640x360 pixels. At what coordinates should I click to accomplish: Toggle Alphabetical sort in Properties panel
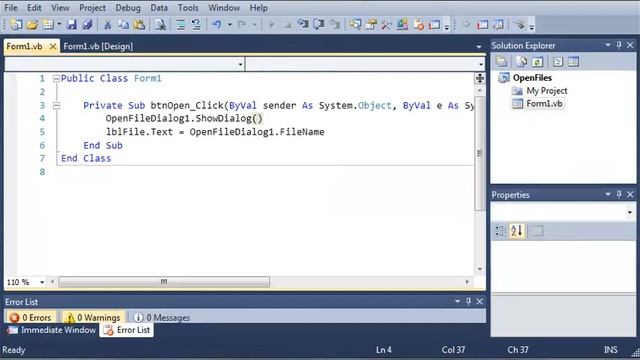[x=516, y=231]
